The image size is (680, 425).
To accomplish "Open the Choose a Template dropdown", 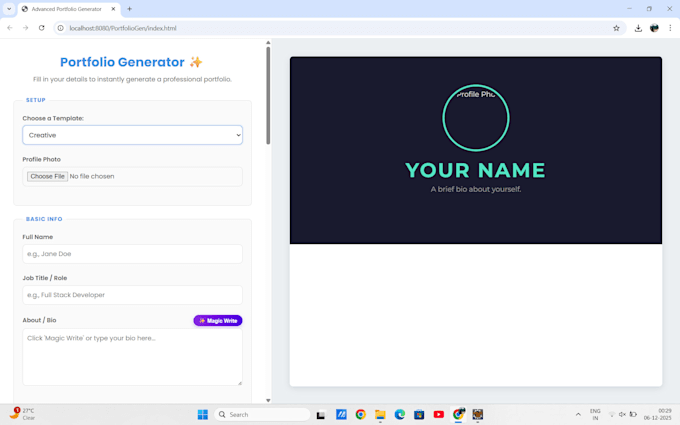I will click(x=132, y=135).
